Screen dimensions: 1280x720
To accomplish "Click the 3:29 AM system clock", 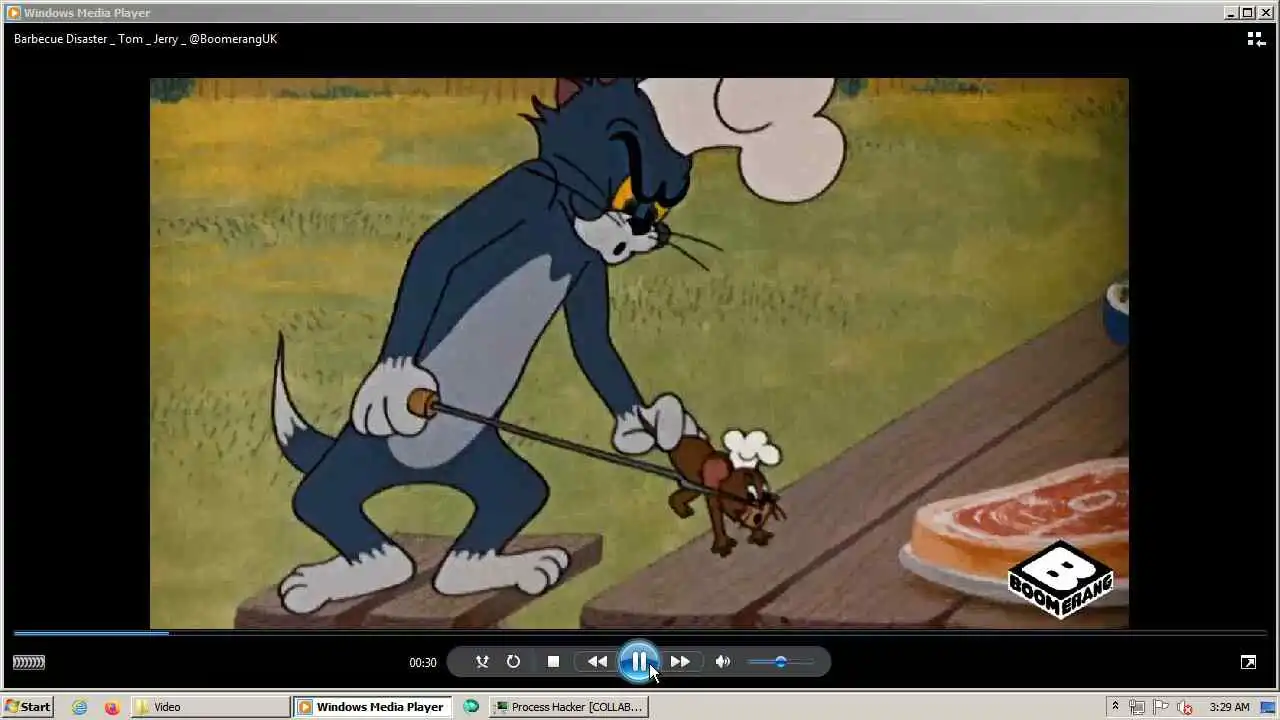I will [1229, 707].
